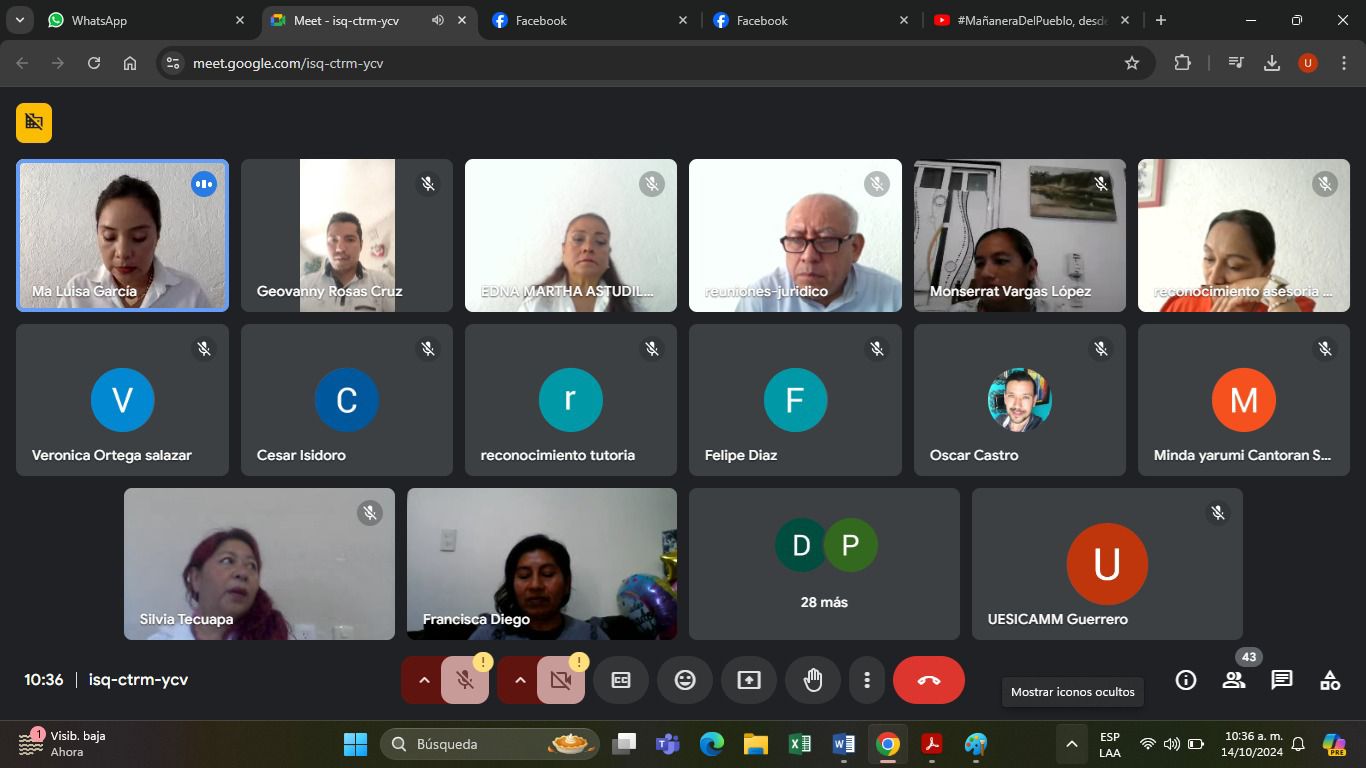Click the '28 más' participants tile
The height and width of the screenshot is (768, 1366).
(824, 564)
